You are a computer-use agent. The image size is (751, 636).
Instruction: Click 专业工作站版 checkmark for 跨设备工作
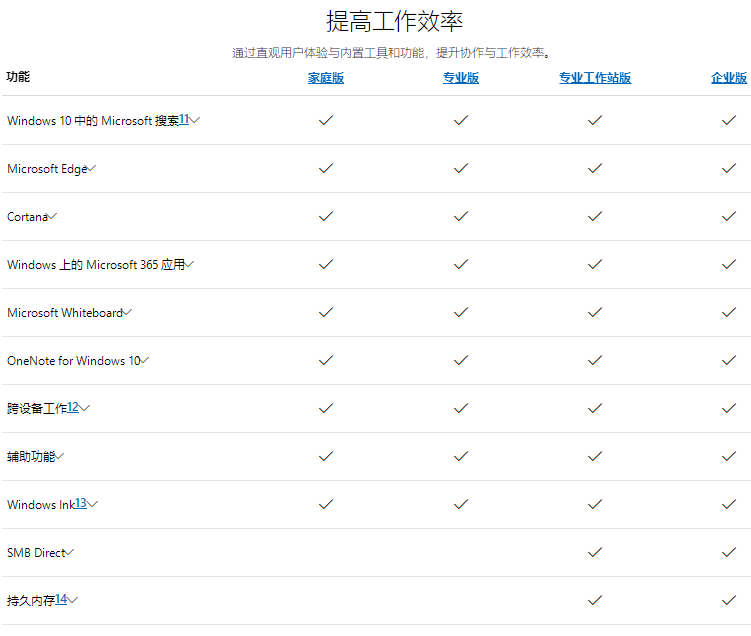click(x=595, y=409)
